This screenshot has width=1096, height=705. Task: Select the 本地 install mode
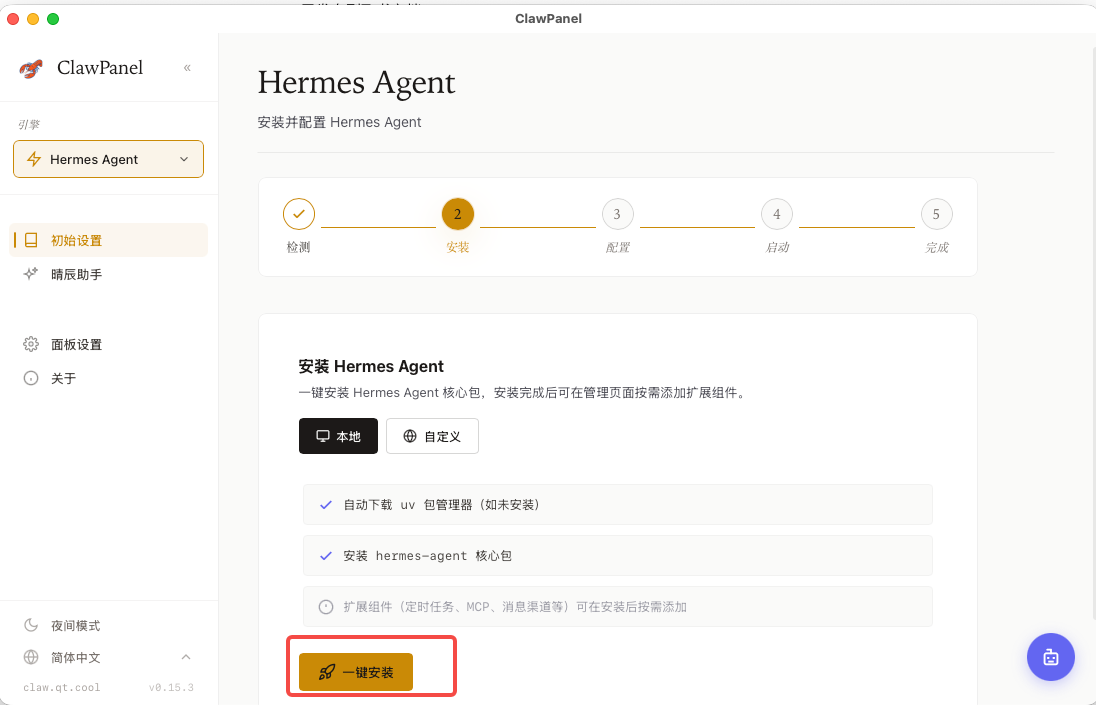point(338,436)
